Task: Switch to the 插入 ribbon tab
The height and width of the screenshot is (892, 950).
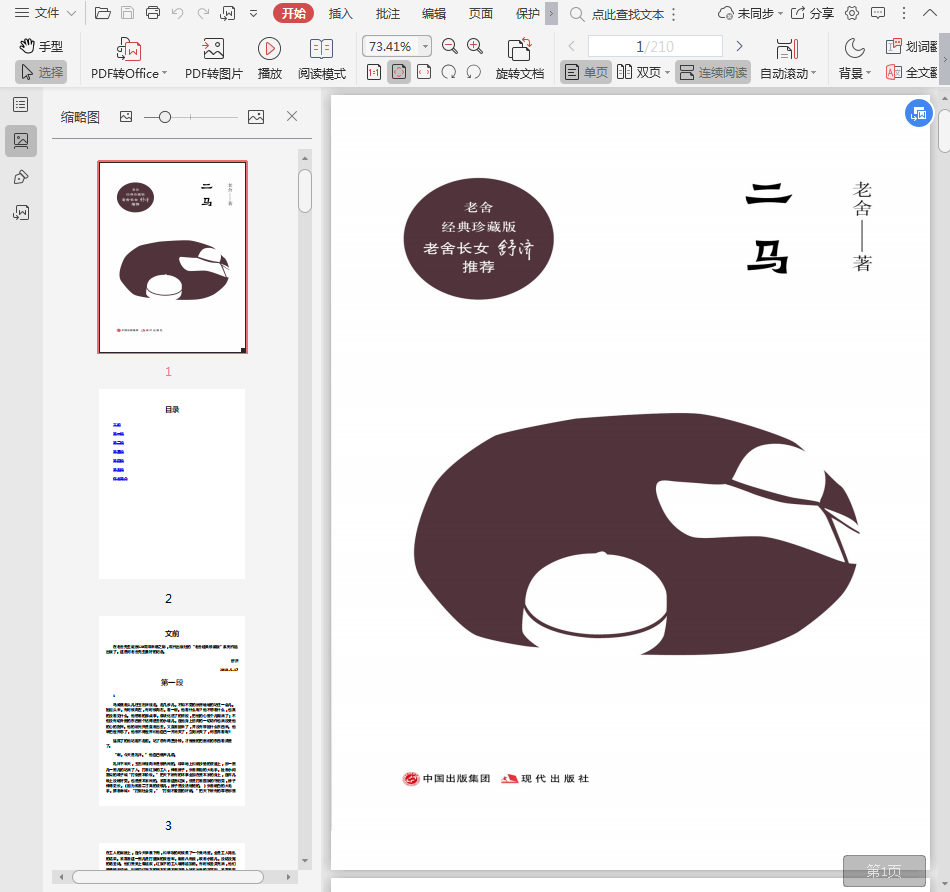Action: click(341, 13)
